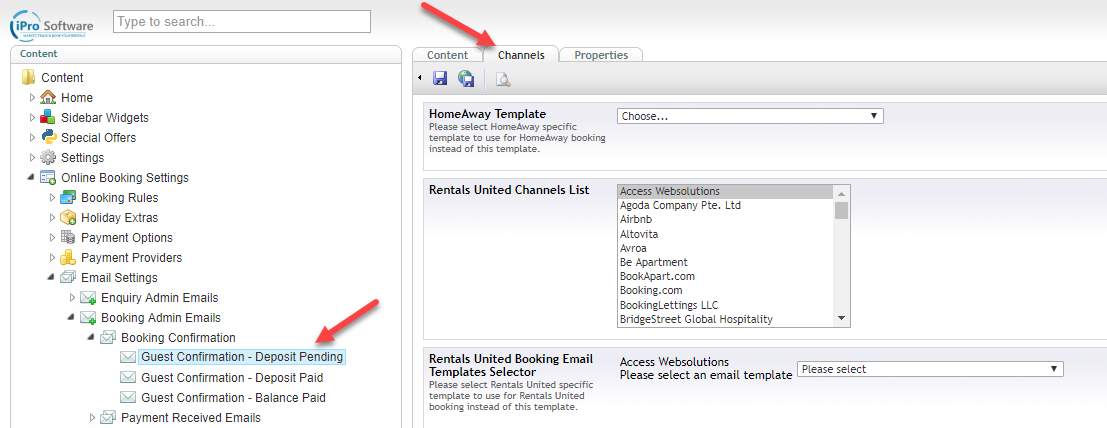Click envelope icon beside Guest Confirmation - Balance Paid
Image resolution: width=1107 pixels, height=428 pixels.
127,397
